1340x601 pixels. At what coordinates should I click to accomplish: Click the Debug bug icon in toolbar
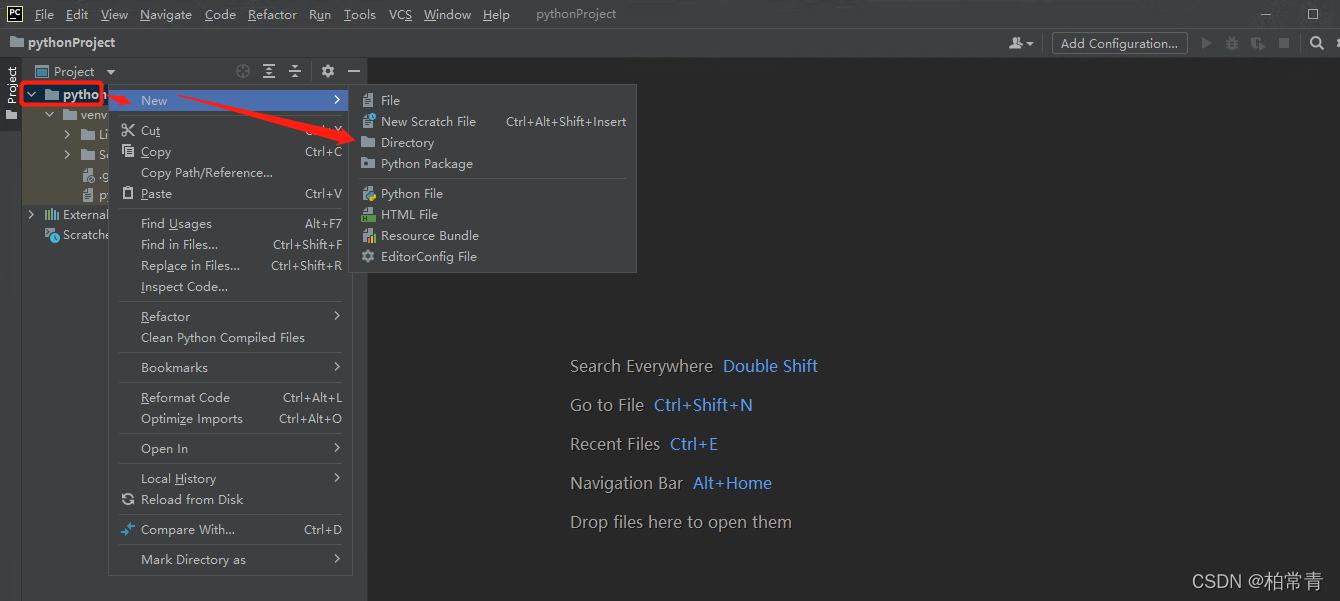(1232, 43)
